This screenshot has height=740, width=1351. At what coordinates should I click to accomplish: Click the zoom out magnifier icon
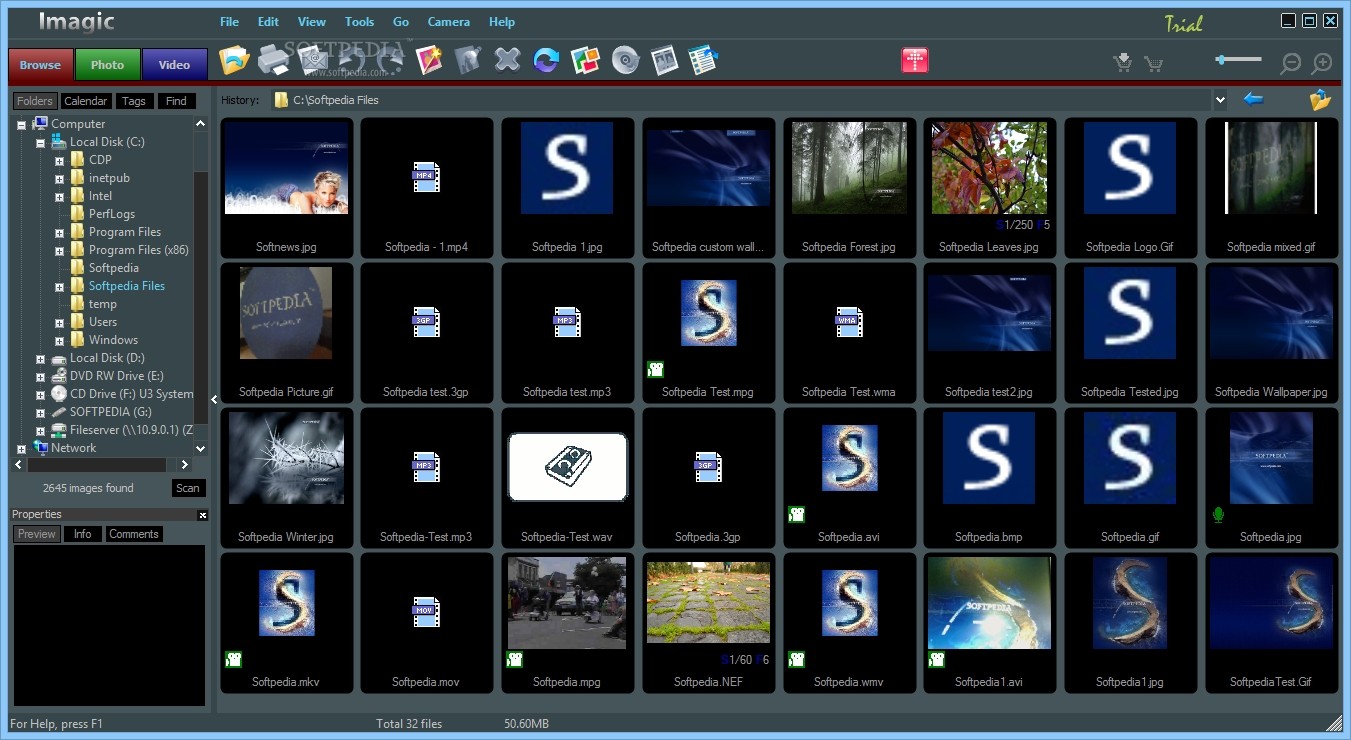[1291, 64]
